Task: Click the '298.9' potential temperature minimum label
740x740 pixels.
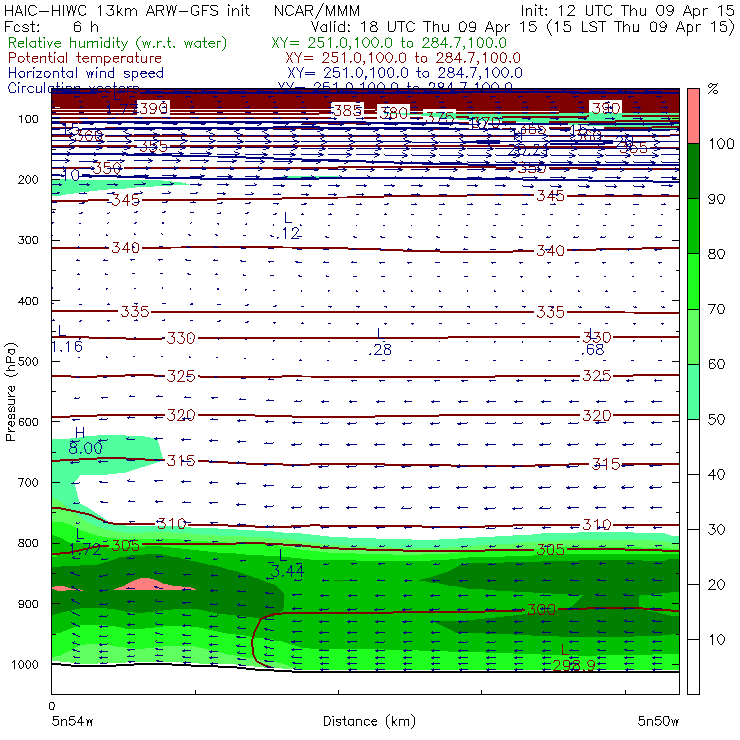Action: pyautogui.click(x=574, y=665)
